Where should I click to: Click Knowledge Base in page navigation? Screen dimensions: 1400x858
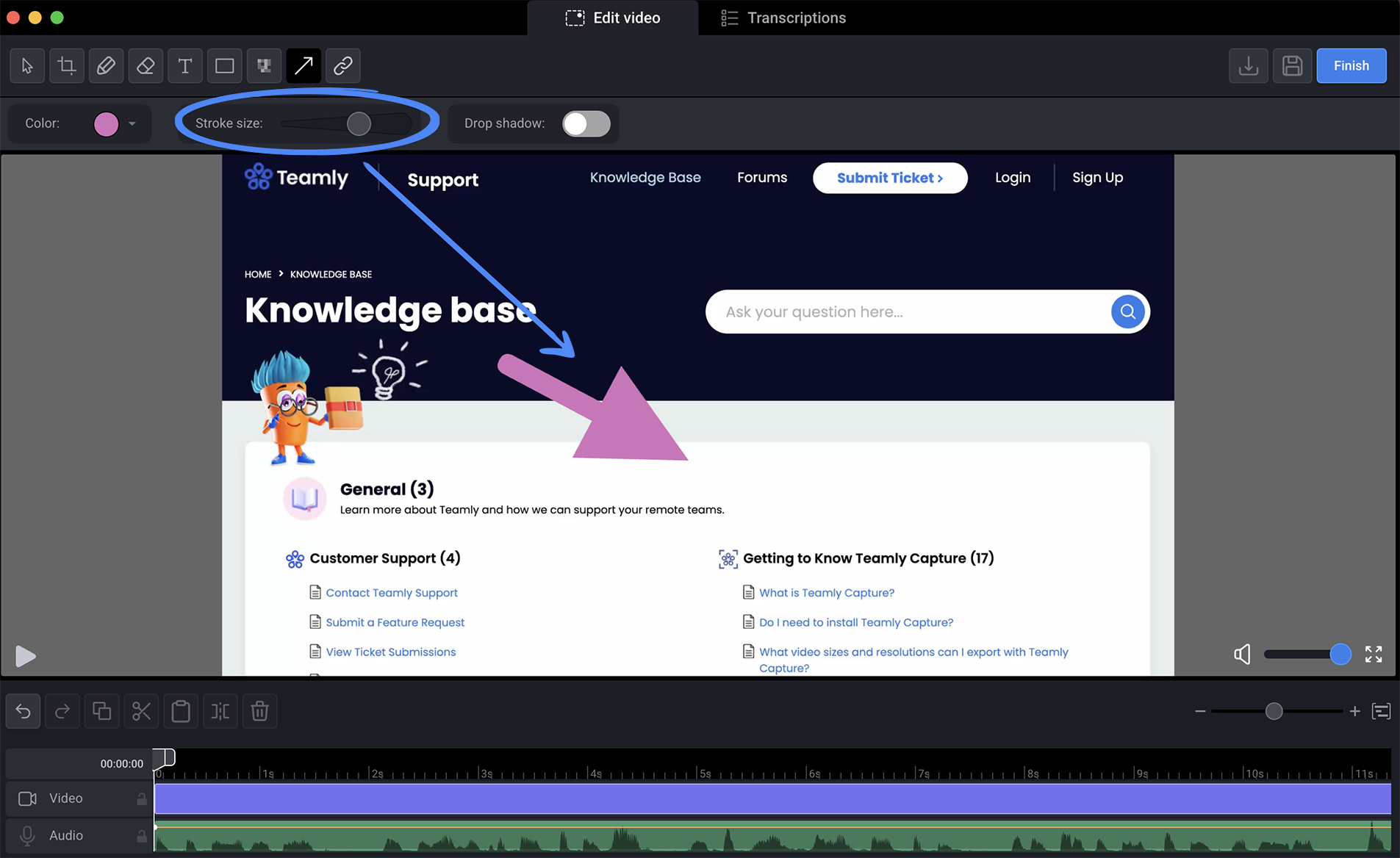tap(645, 178)
